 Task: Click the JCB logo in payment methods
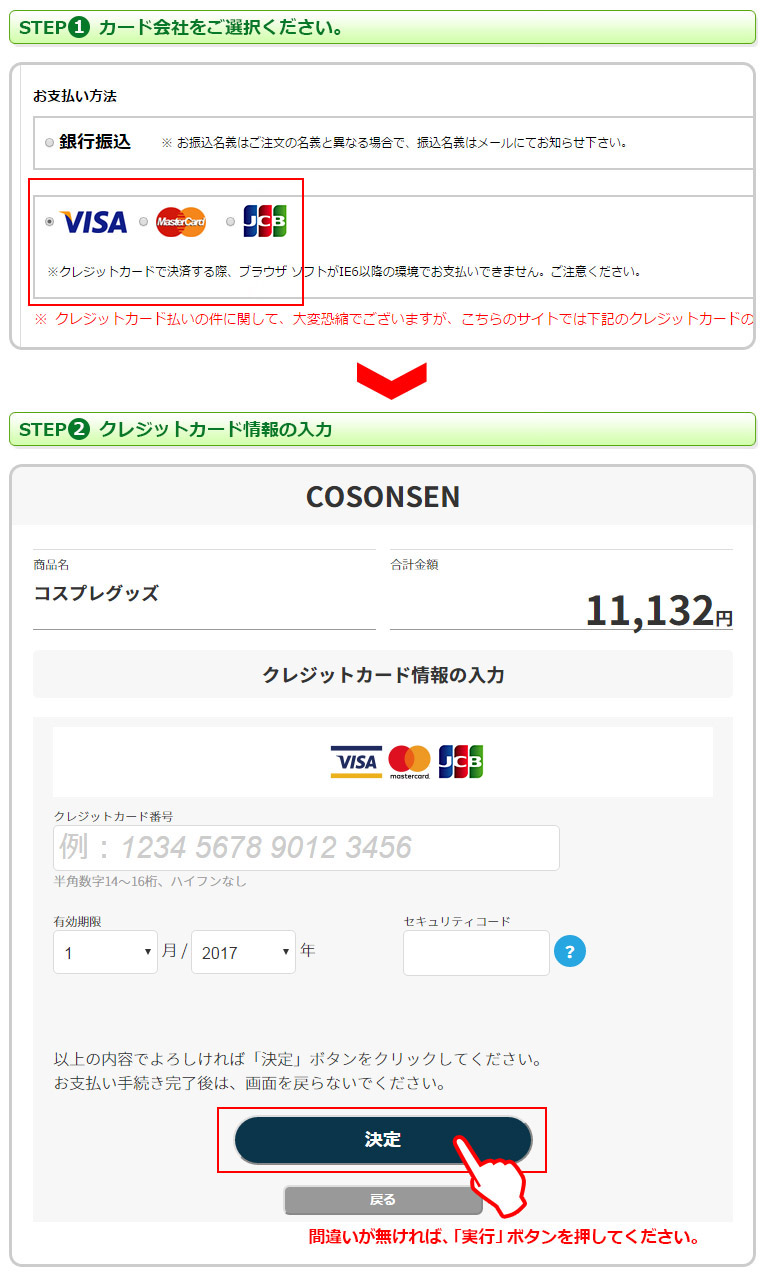click(x=265, y=221)
